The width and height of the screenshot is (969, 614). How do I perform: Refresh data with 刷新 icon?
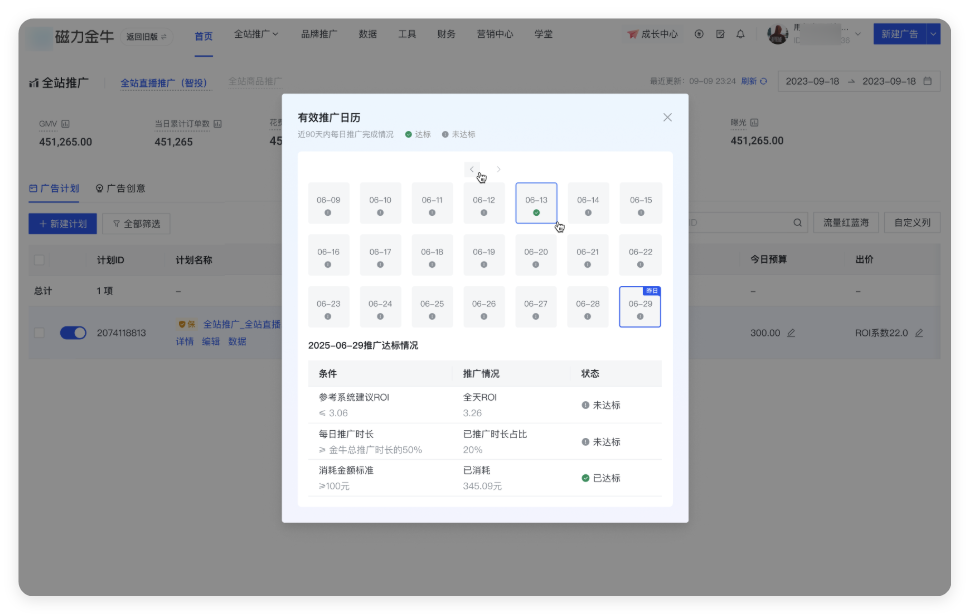pos(764,81)
